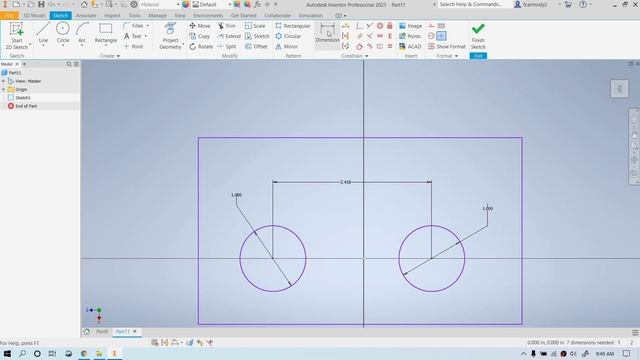Open Windows Start menu
640x360 pixels.
click(7, 353)
